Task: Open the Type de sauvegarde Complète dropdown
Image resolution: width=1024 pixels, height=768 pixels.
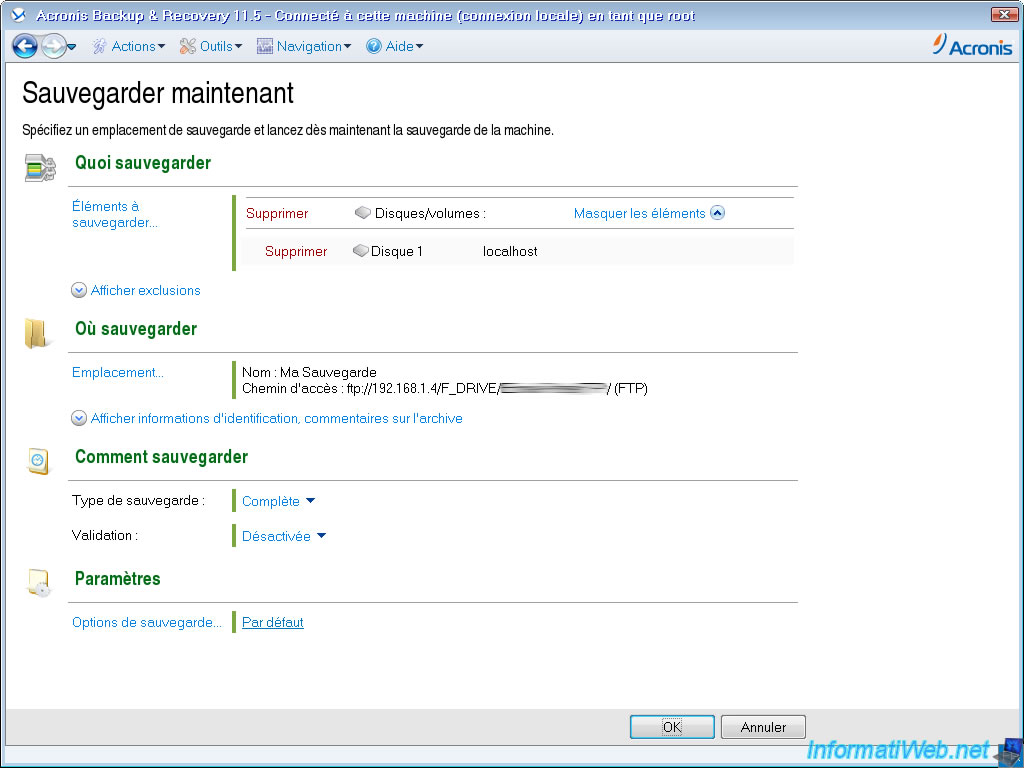Action: (x=278, y=502)
